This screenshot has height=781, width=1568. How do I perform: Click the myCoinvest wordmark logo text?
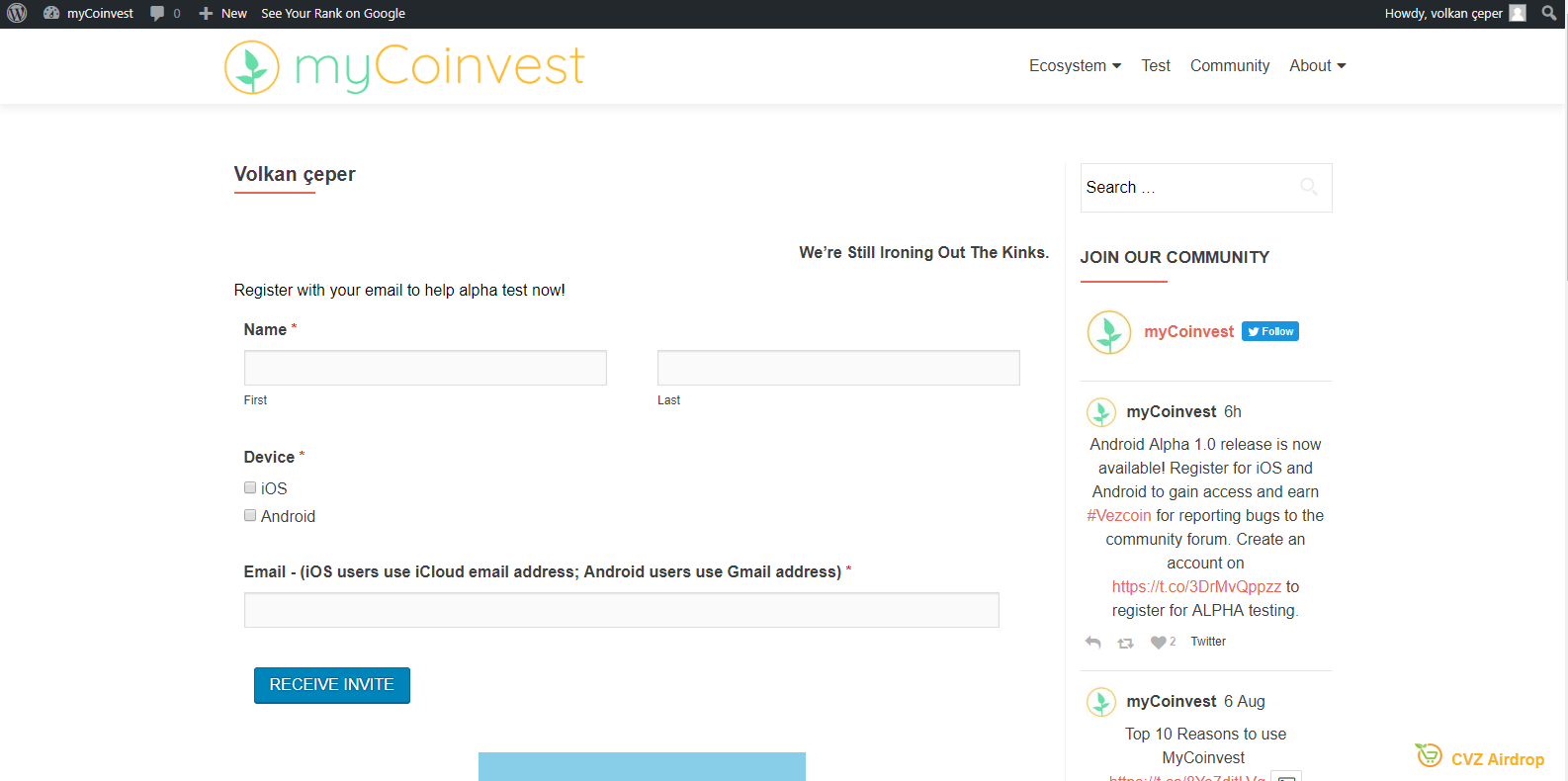click(x=440, y=67)
